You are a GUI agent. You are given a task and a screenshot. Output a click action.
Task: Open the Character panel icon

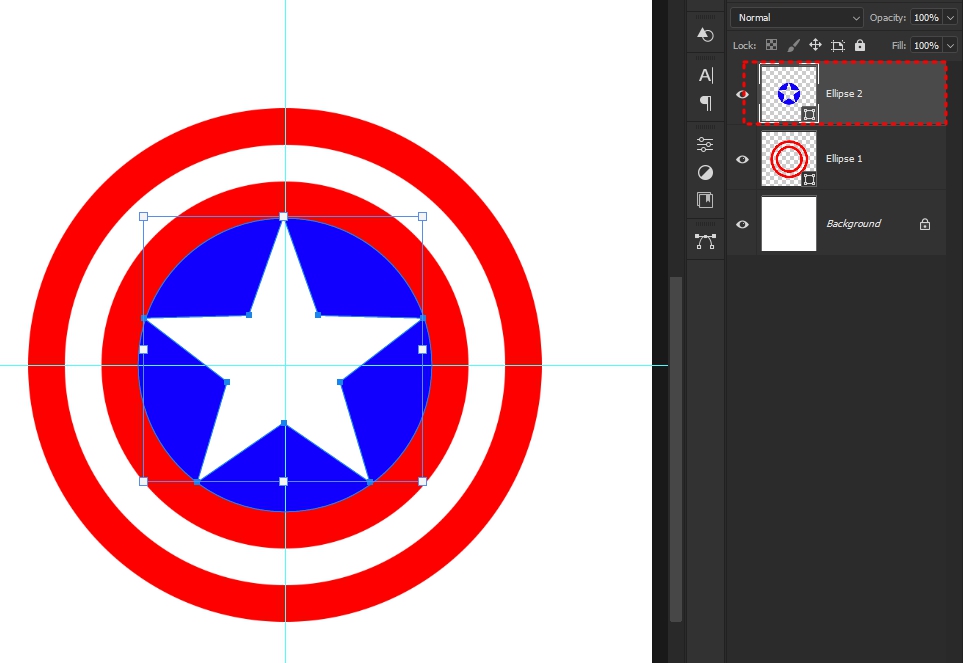706,75
